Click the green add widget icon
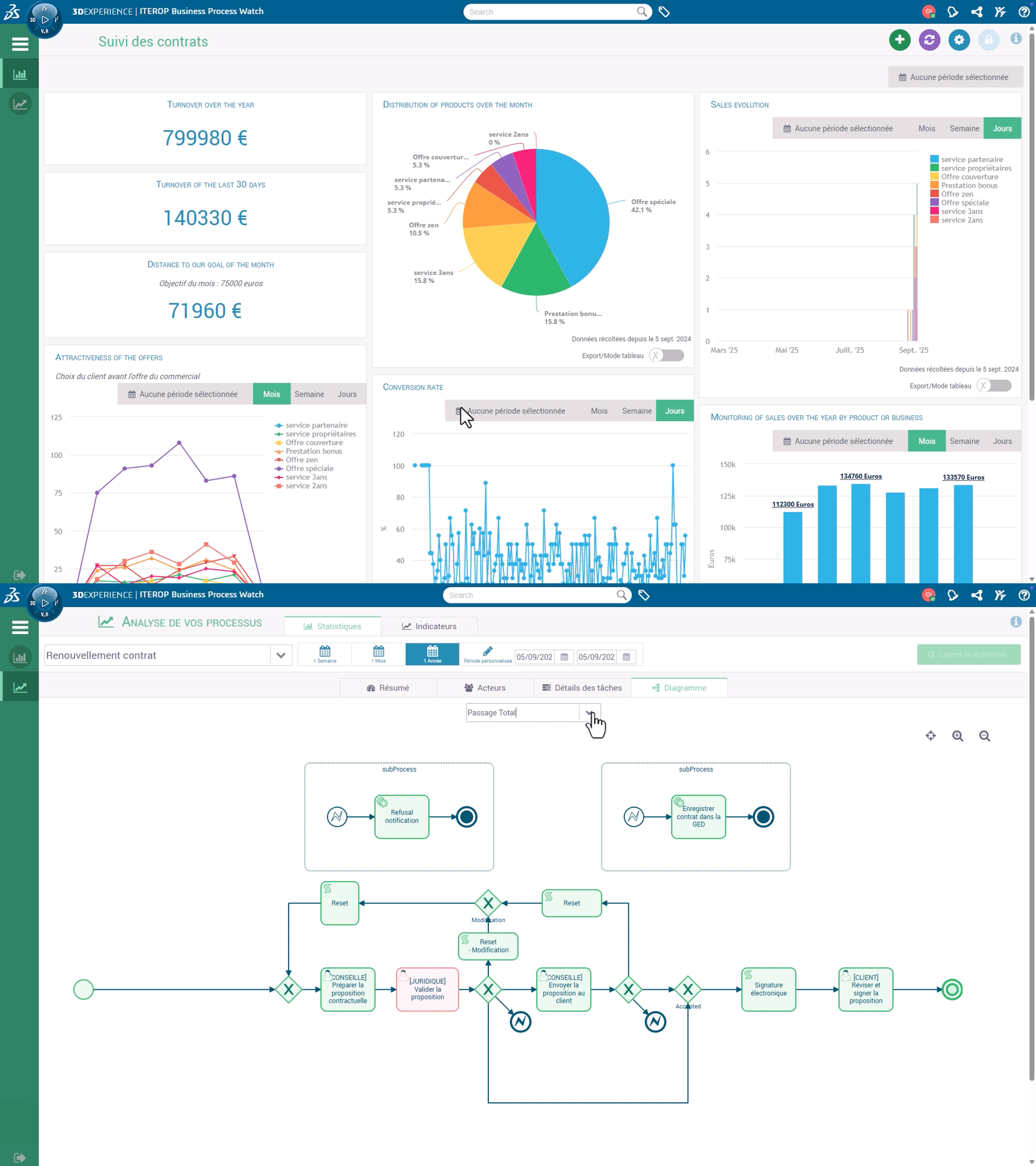This screenshot has height=1166, width=1036. 899,39
